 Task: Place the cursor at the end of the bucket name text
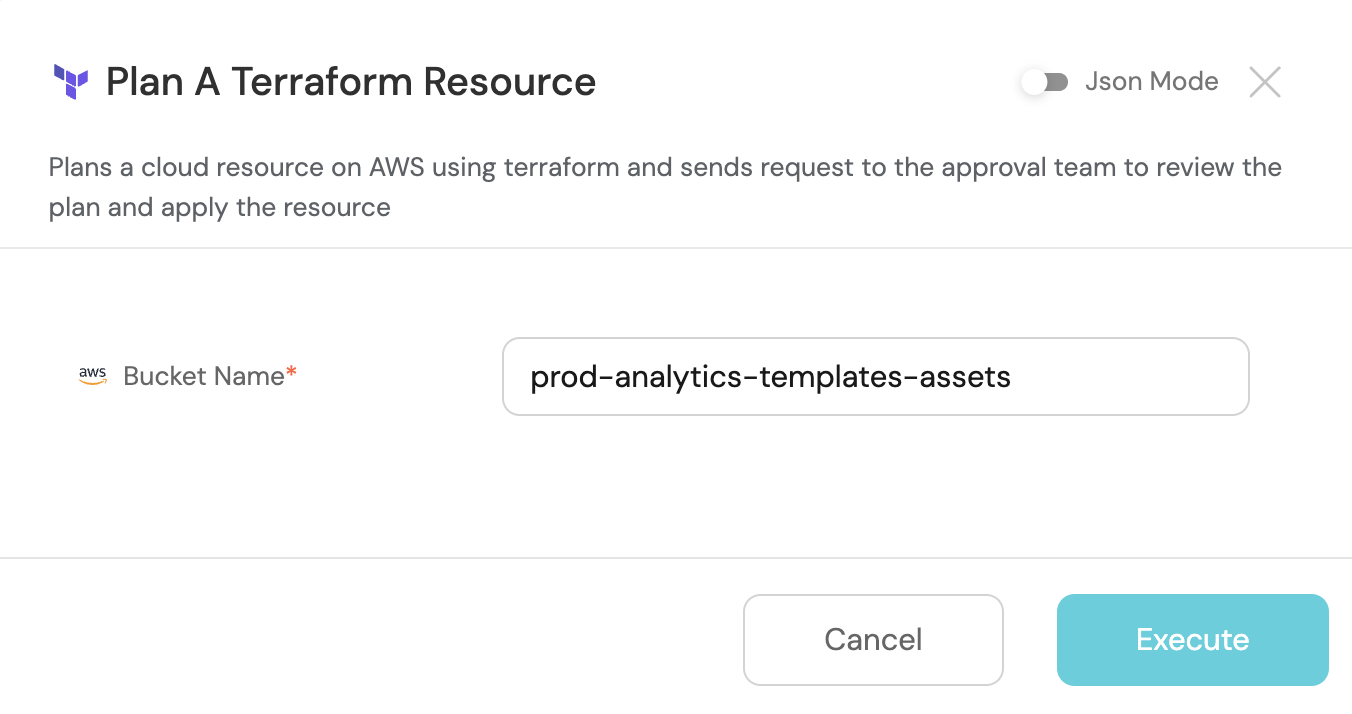1013,377
